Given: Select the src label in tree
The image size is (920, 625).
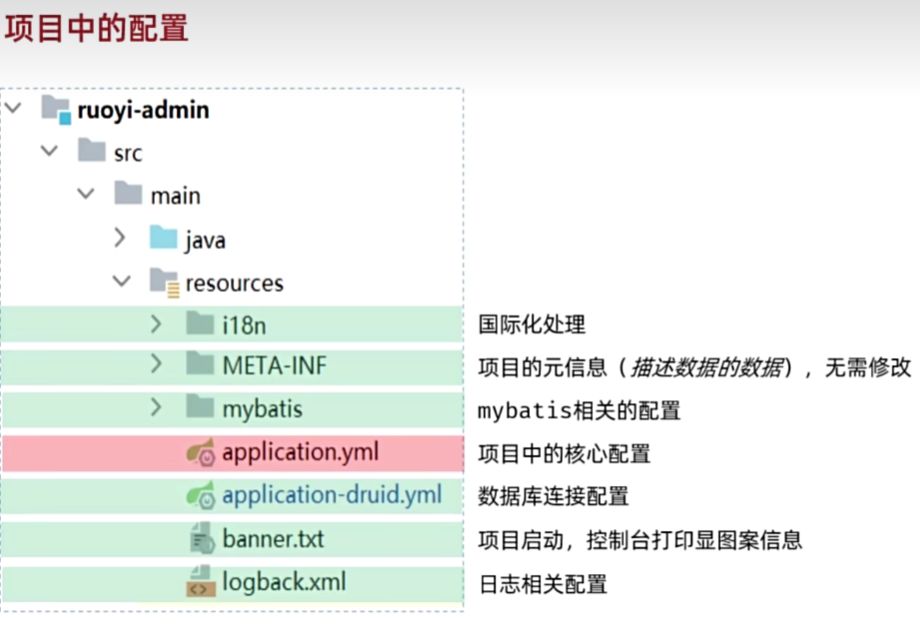Looking at the screenshot, I should pos(128,153).
